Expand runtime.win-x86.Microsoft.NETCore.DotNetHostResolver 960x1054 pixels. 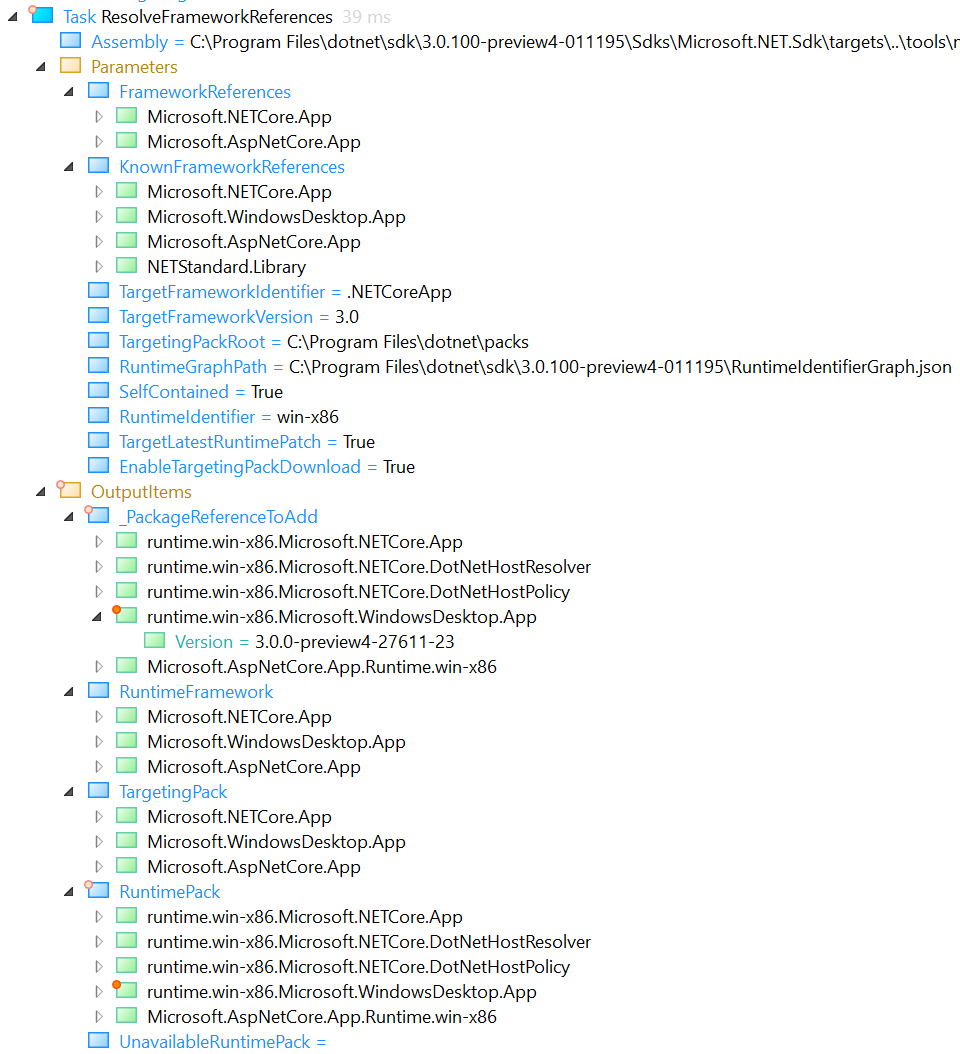98,565
